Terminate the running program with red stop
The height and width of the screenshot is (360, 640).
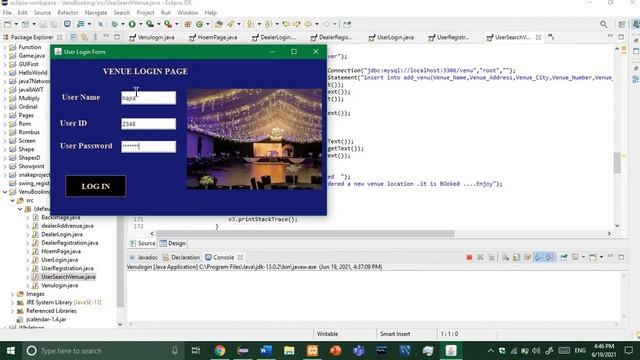(469, 257)
